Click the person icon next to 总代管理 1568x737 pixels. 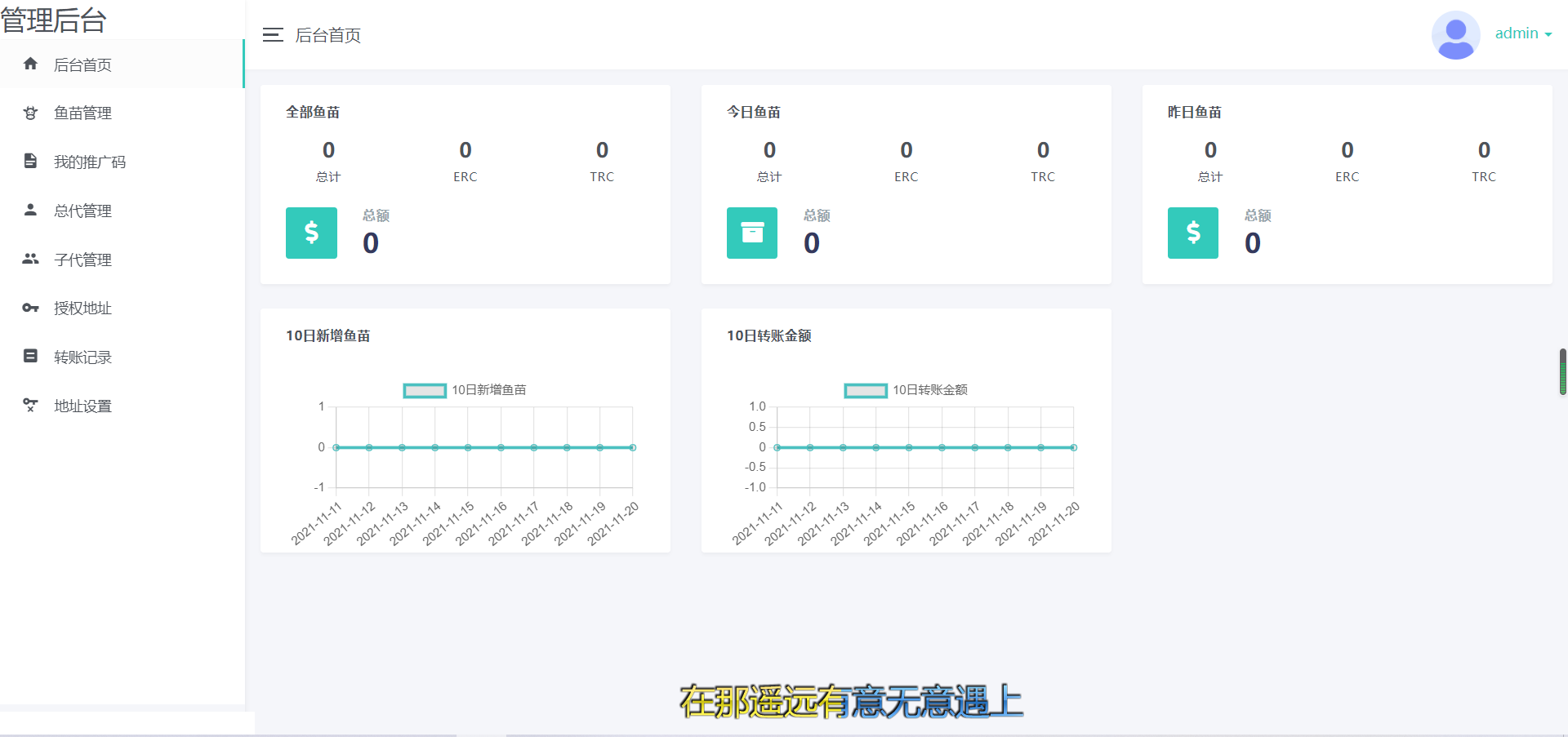pos(30,210)
